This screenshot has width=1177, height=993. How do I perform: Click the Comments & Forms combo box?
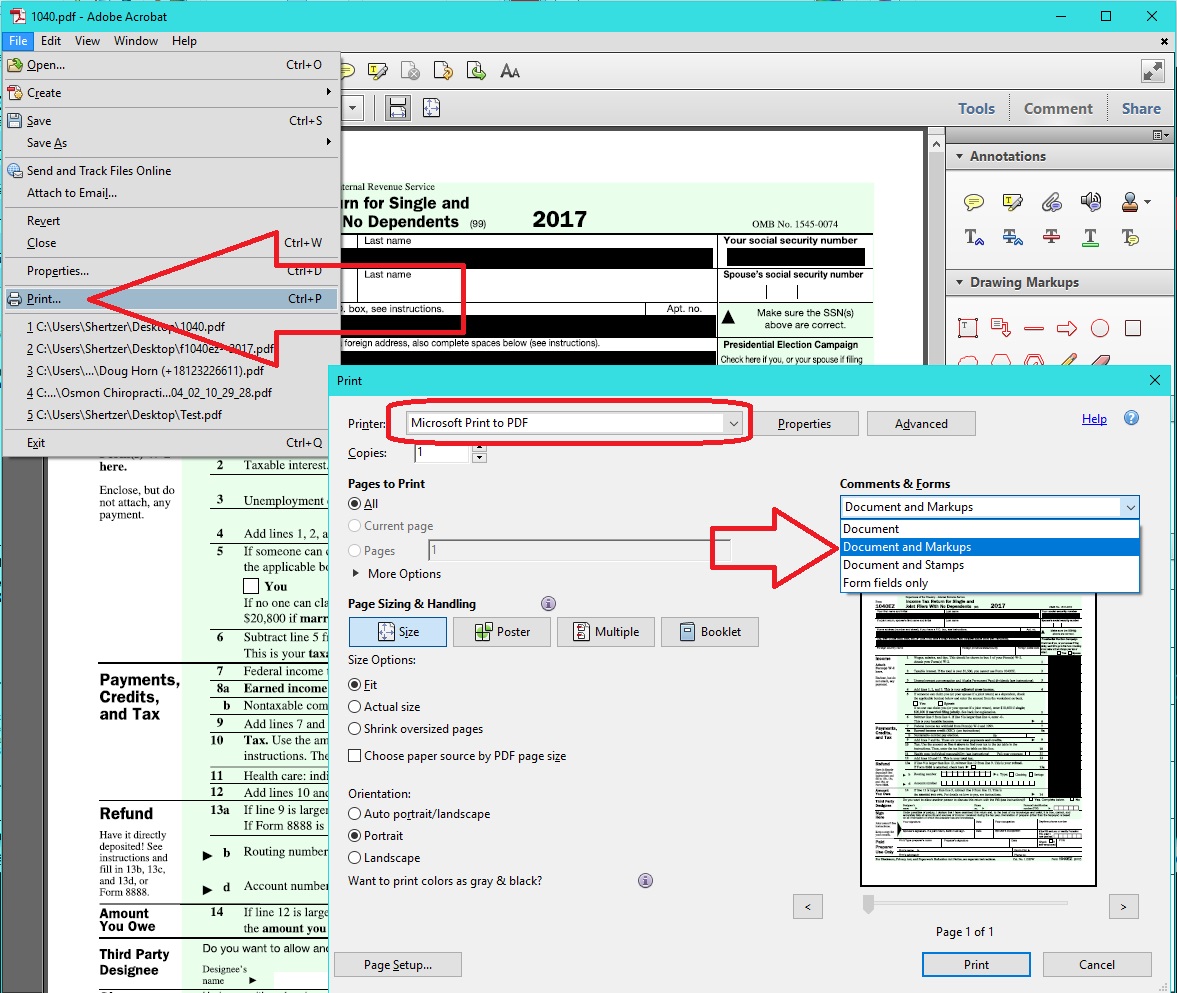tap(989, 507)
